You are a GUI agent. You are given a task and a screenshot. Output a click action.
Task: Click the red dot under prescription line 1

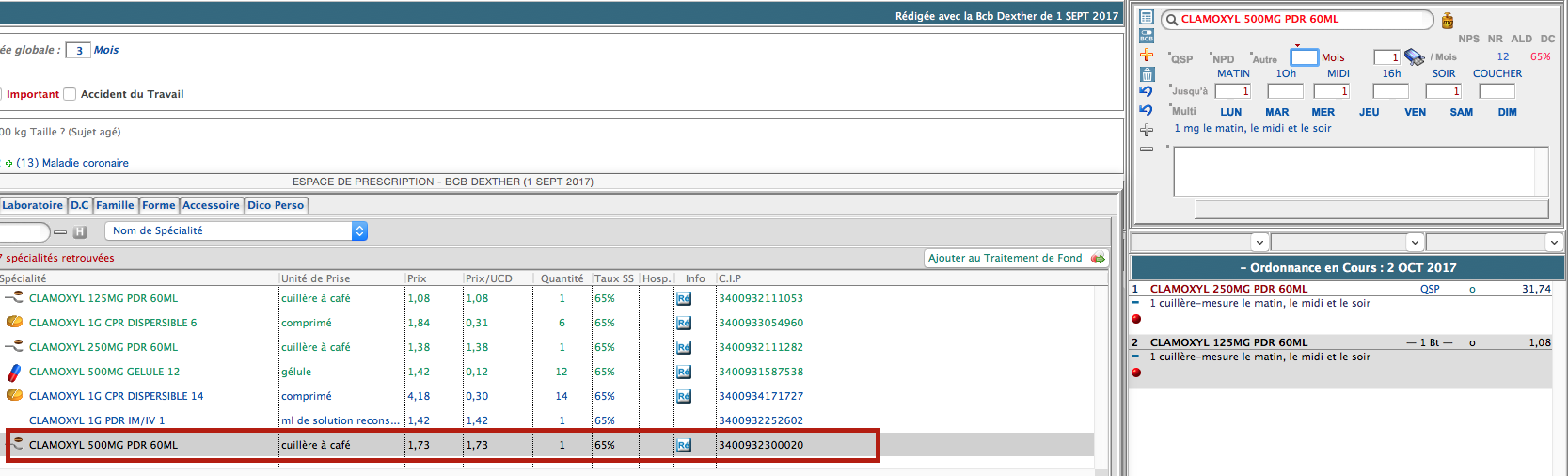(1136, 319)
